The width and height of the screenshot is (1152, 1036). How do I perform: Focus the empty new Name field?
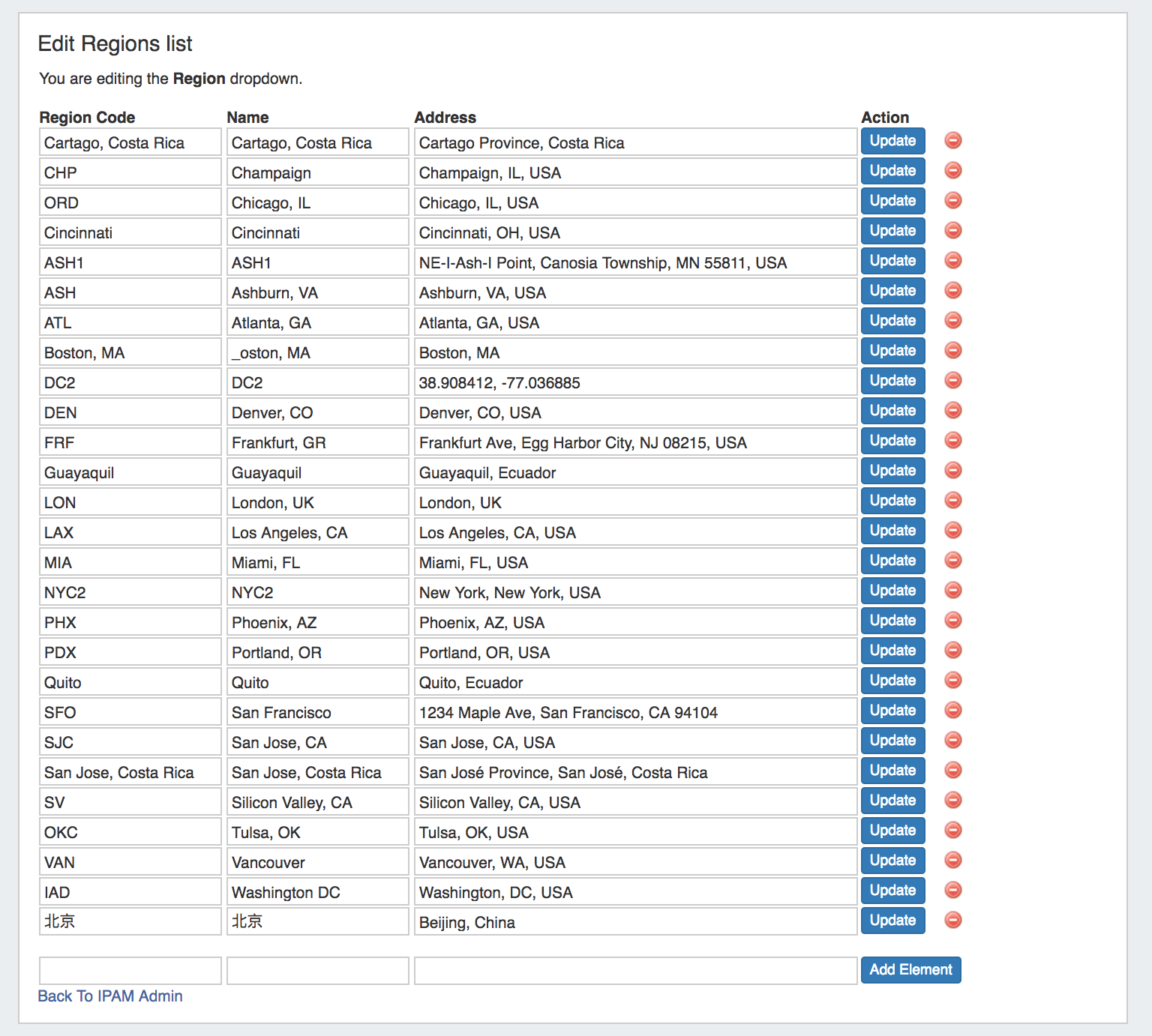click(317, 971)
